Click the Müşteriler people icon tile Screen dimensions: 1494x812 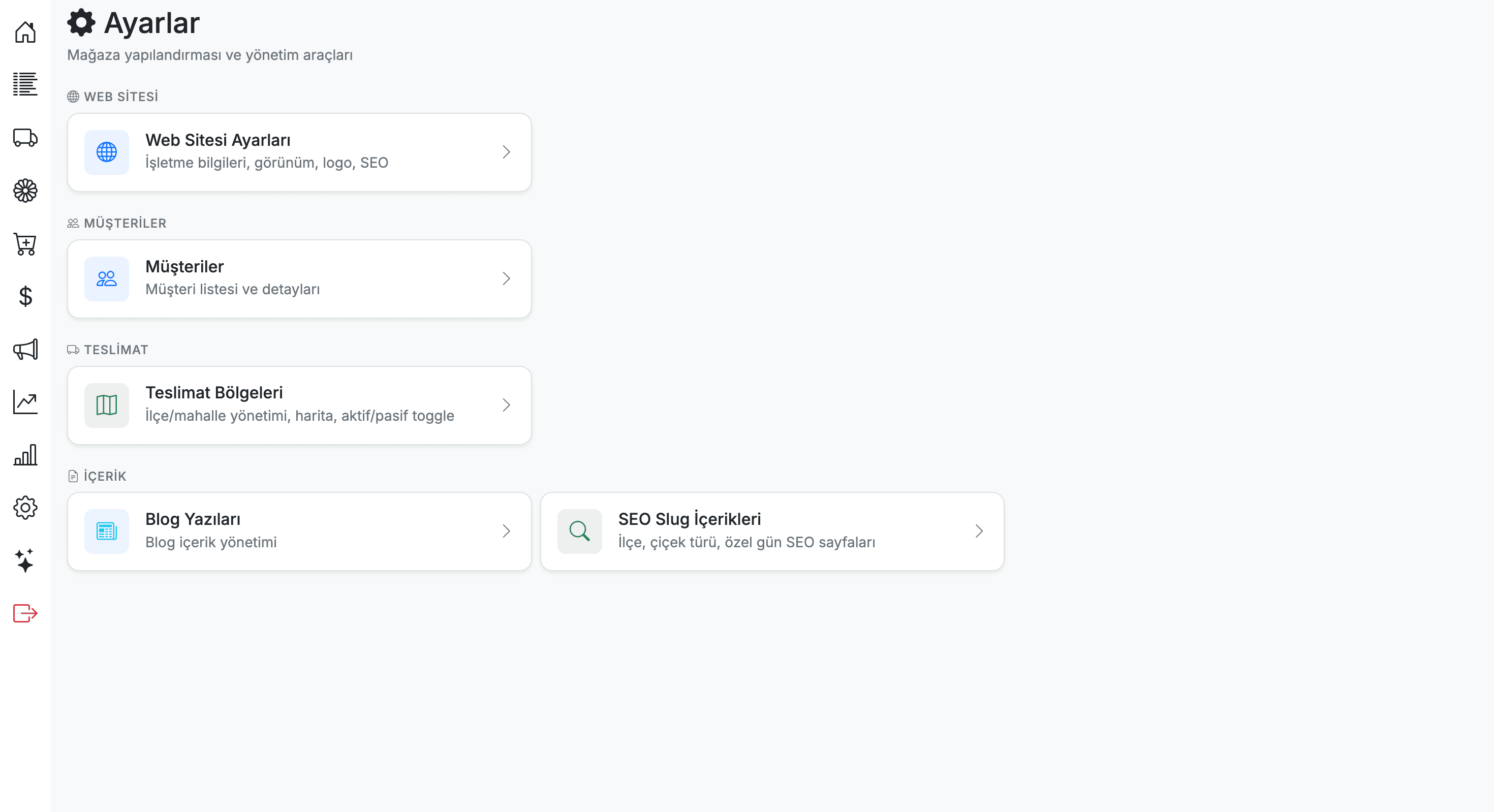(x=107, y=278)
